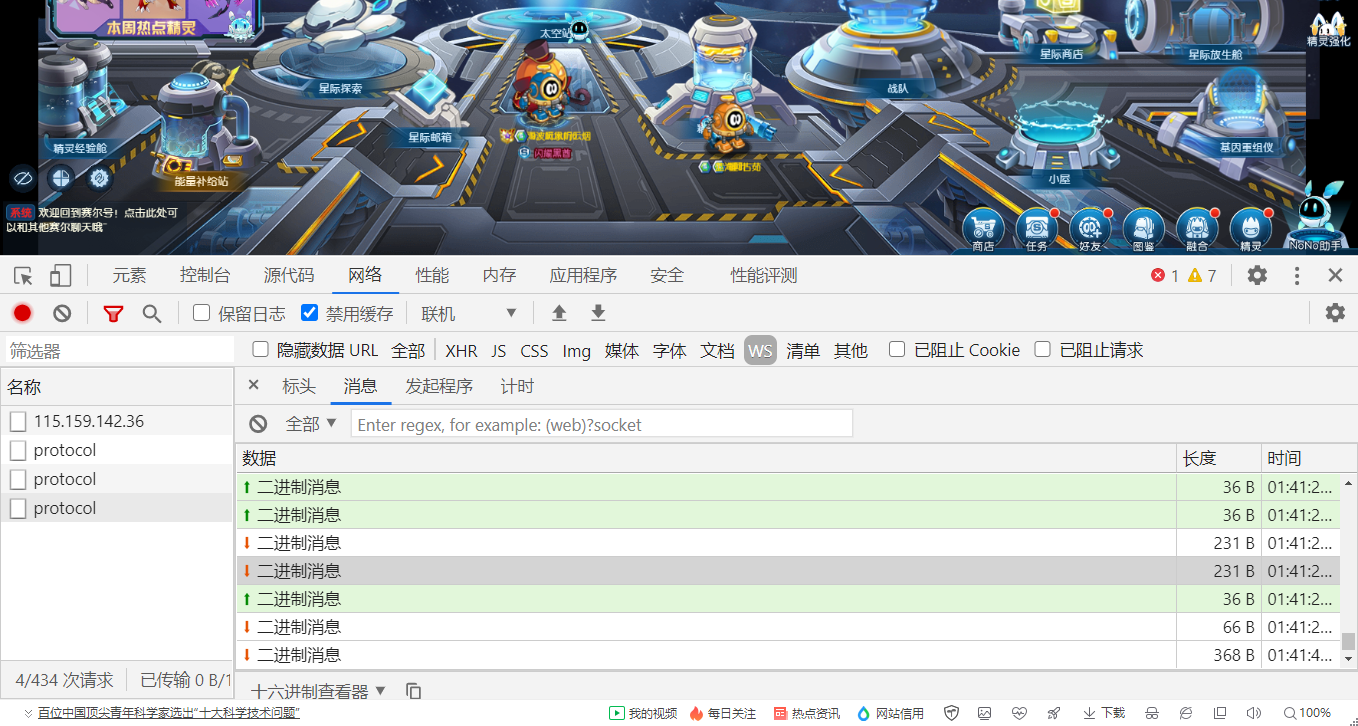Uncheck the 禁用缓存 checkbox
The image size is (1358, 726).
(x=309, y=313)
